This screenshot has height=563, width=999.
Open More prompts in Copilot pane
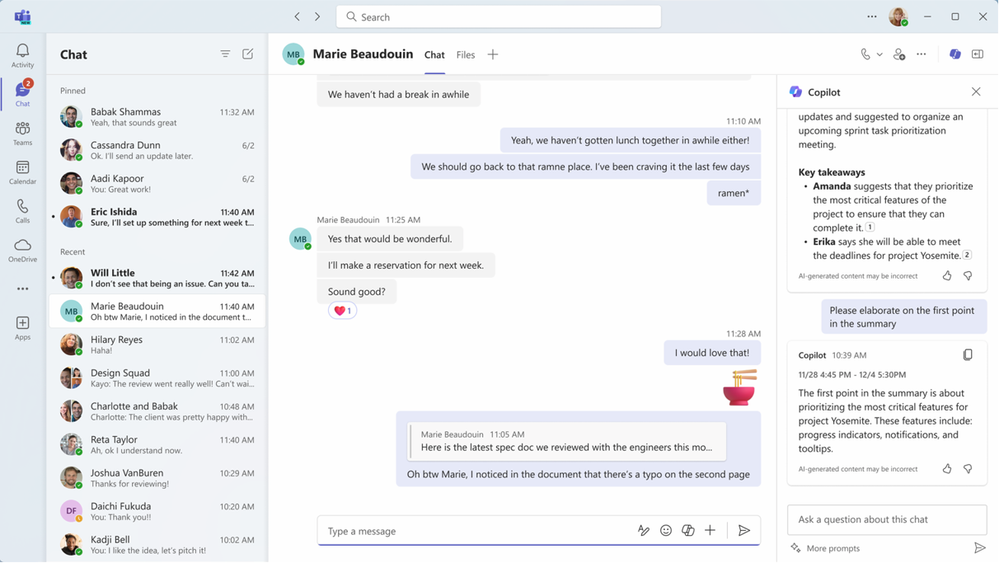[x=825, y=548]
